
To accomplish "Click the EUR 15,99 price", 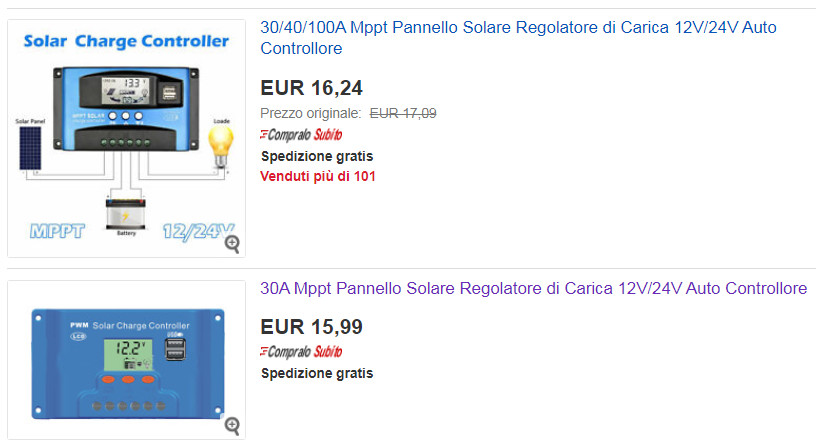I will click(x=311, y=327).
